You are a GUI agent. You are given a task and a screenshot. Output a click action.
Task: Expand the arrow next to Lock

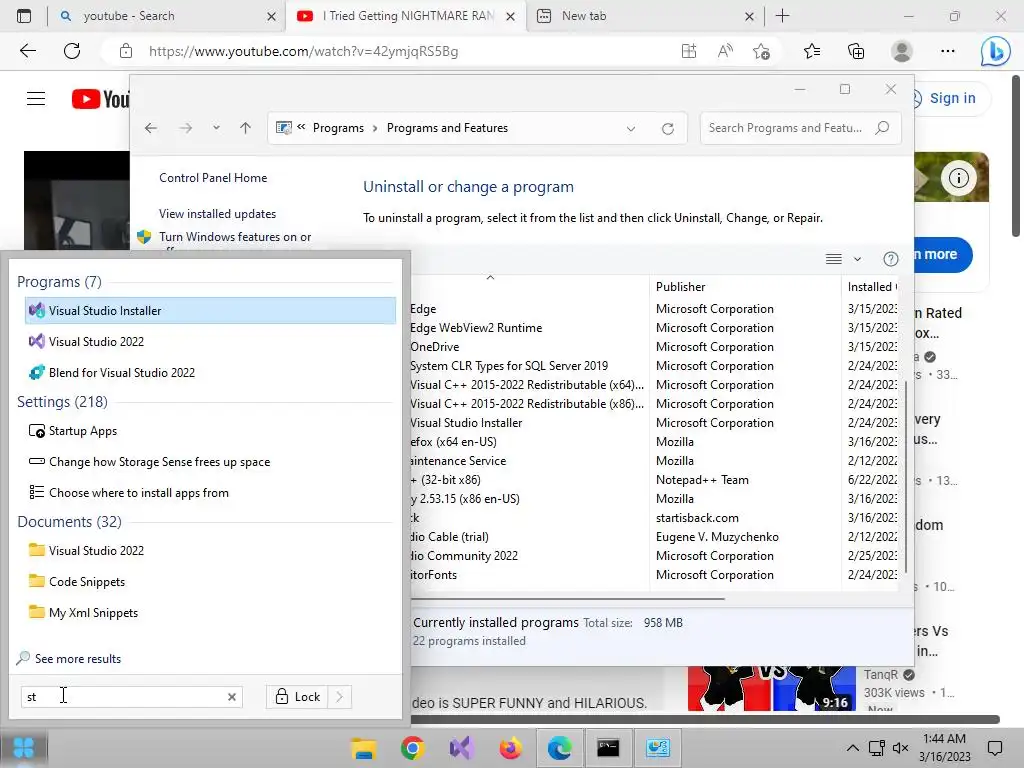(340, 697)
